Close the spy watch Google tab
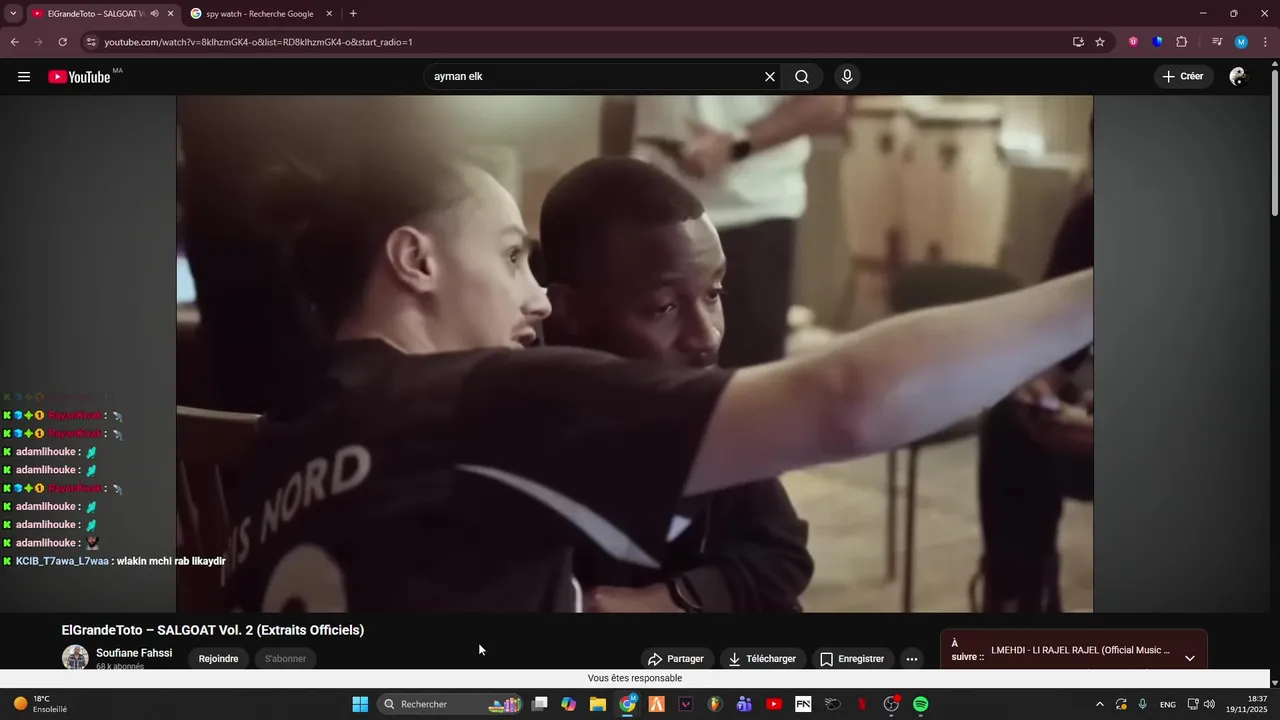 point(329,14)
